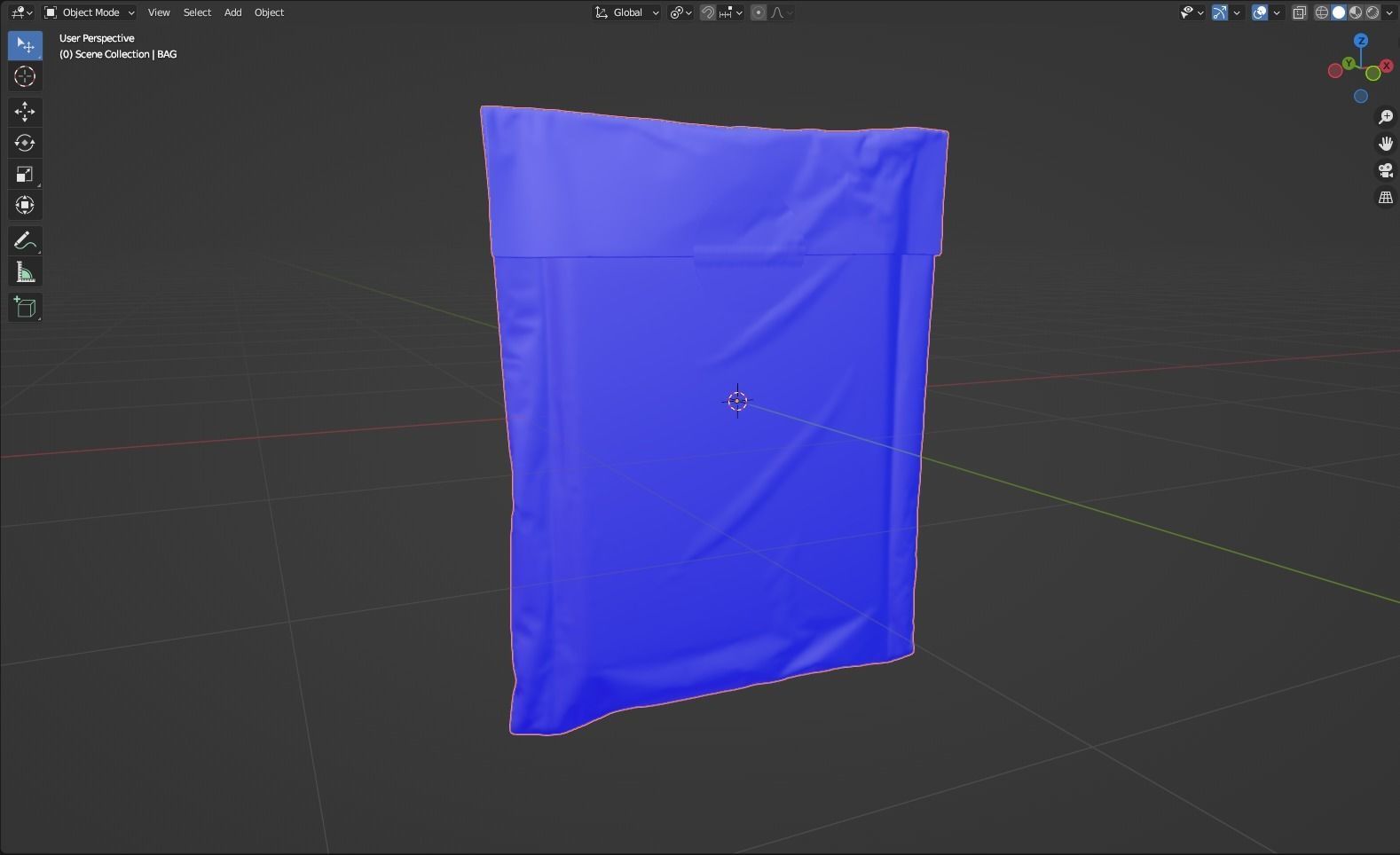Expand the gizmo options dropdown
Image resolution: width=1400 pixels, height=855 pixels.
point(1237,12)
